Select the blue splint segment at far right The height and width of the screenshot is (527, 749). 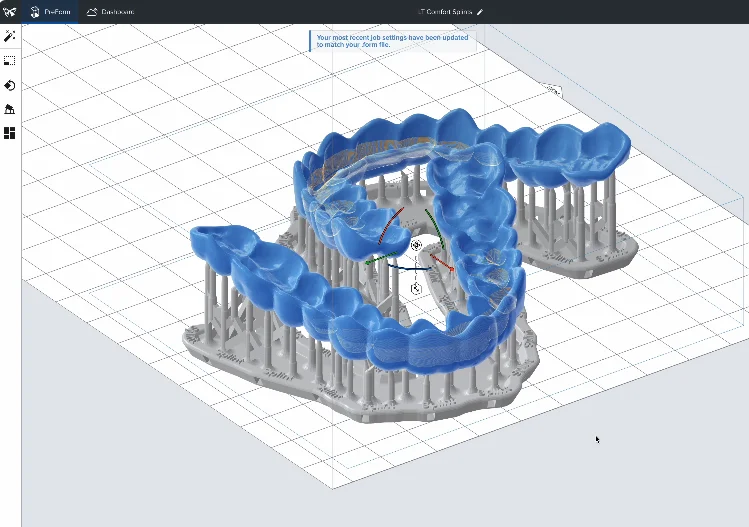(568, 153)
